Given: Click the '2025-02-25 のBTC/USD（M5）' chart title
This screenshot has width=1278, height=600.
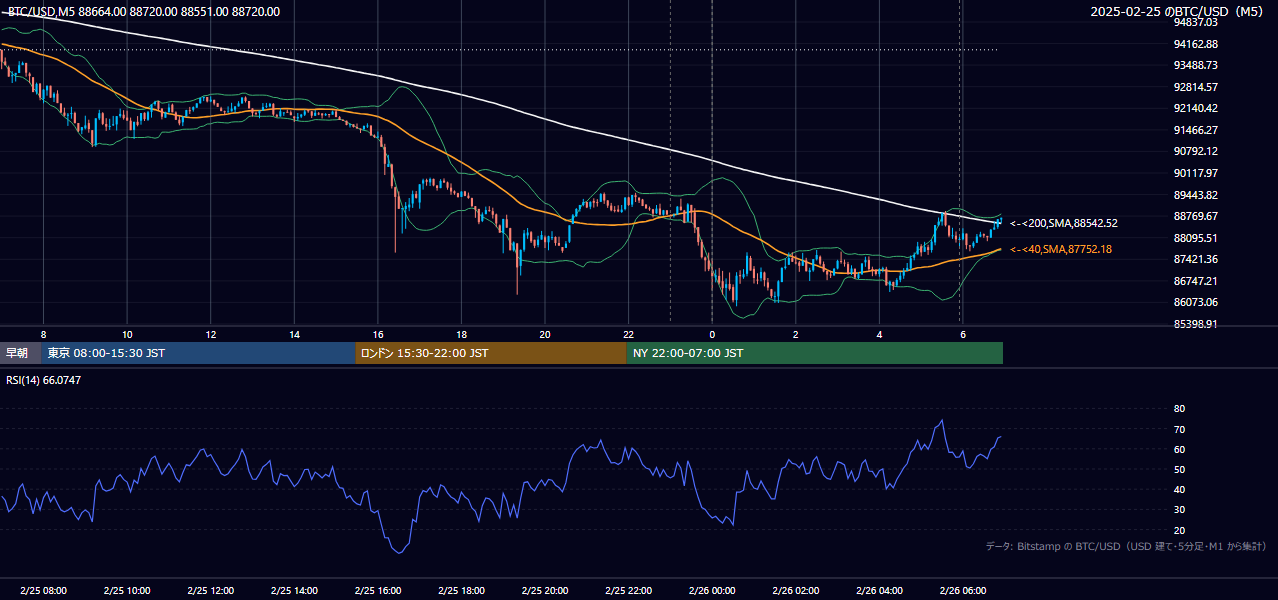Looking at the screenshot, I should 1179,12.
